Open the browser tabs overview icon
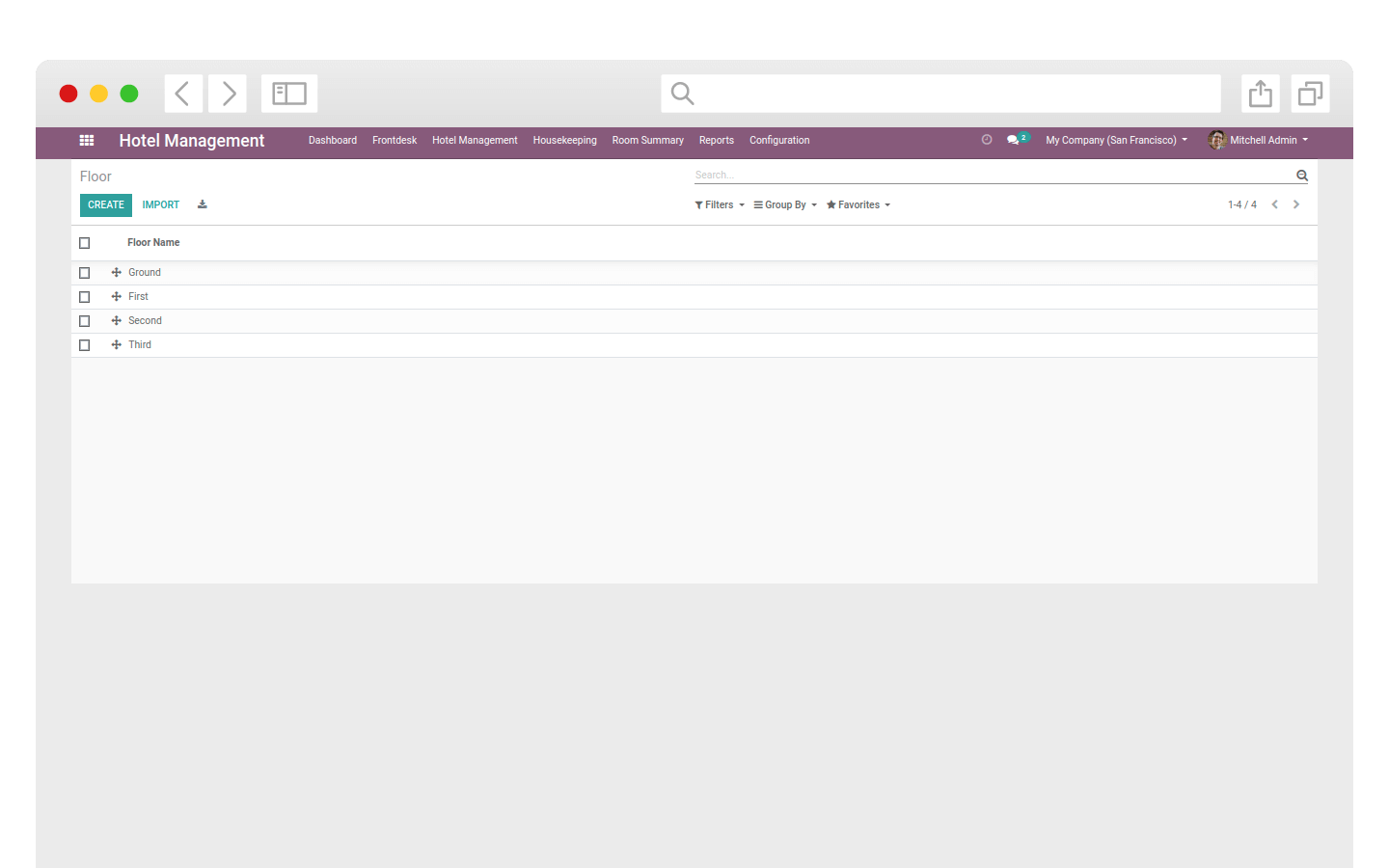Viewport: 1389px width, 868px height. tap(1311, 94)
